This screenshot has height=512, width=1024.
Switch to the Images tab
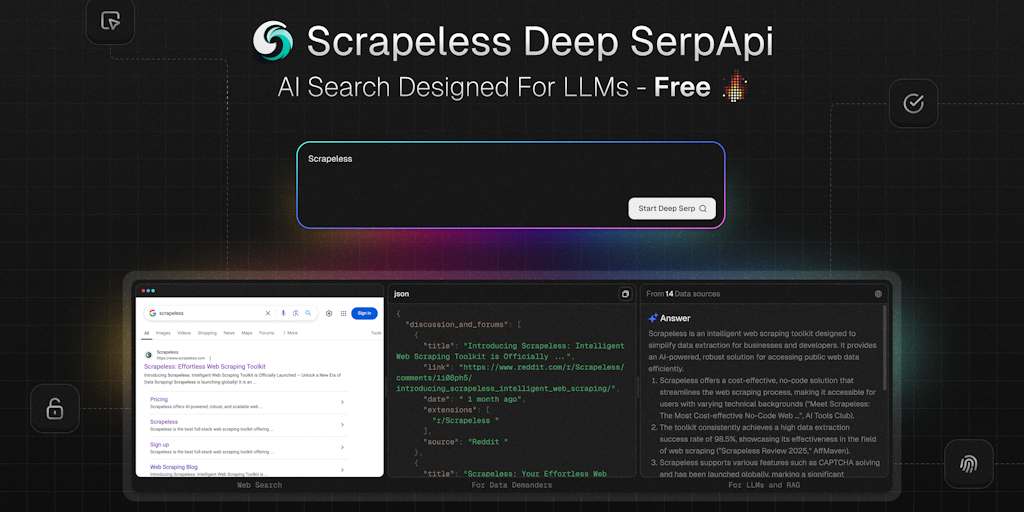(x=163, y=333)
